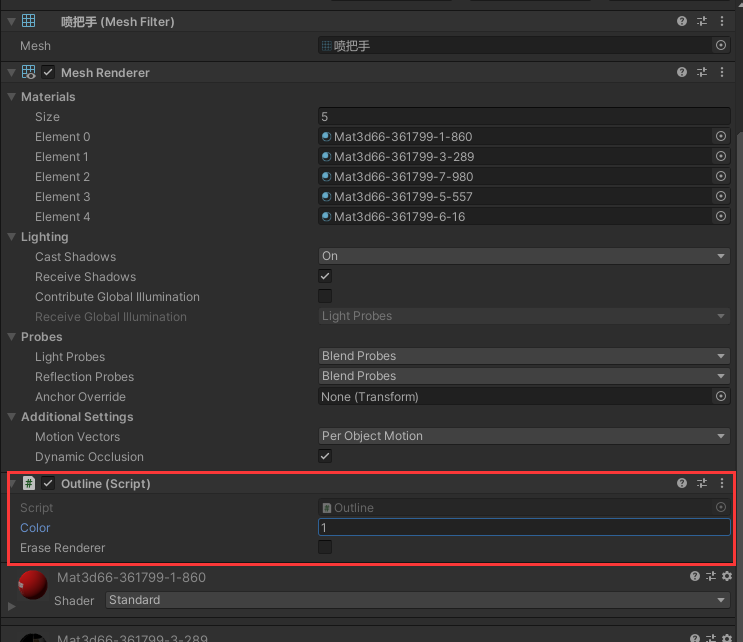Open presets for Mat3d66-361799-1-860 material
This screenshot has height=642, width=743.
(x=711, y=576)
